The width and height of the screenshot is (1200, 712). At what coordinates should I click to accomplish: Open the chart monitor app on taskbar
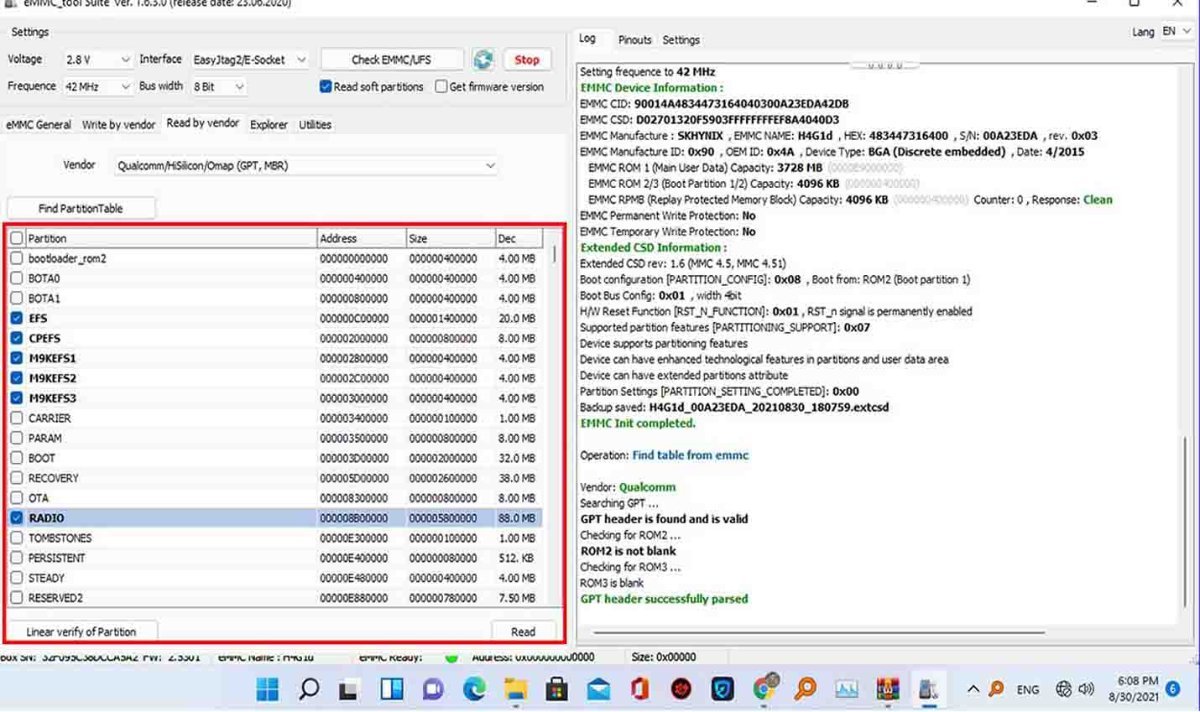pyautogui.click(x=847, y=689)
